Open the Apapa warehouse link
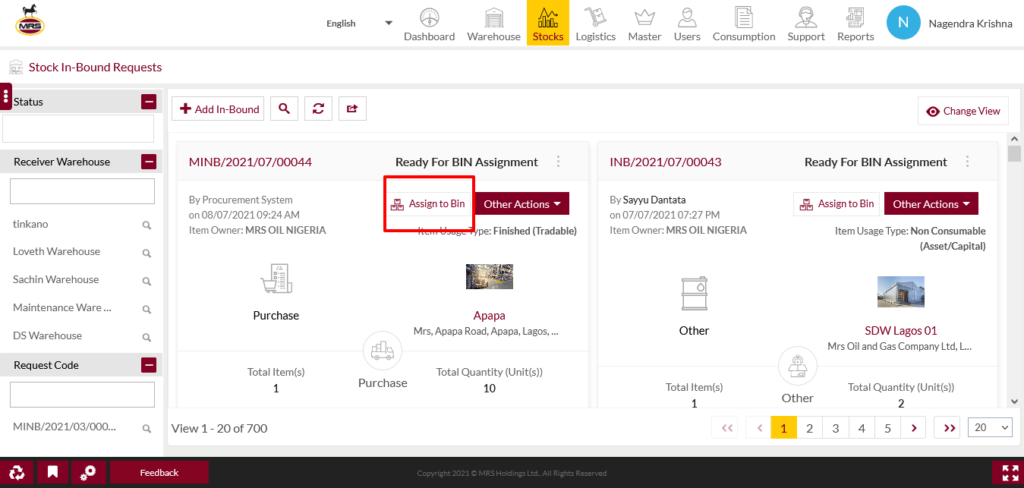Image resolution: width=1024 pixels, height=488 pixels. 489,316
